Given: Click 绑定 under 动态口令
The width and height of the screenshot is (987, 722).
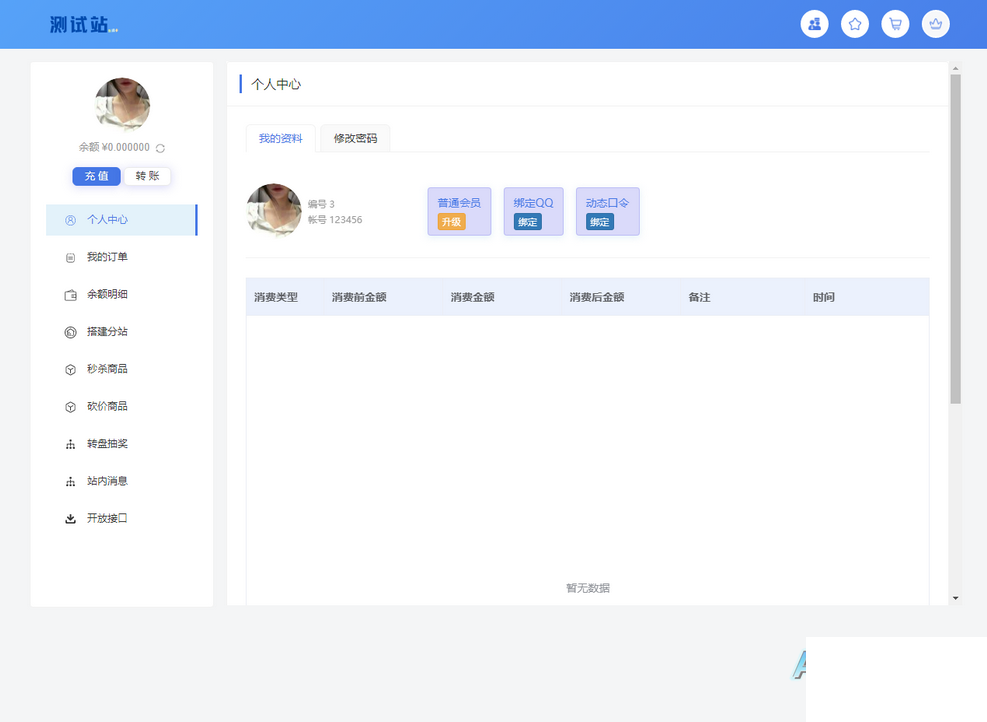Looking at the screenshot, I should pyautogui.click(x=599, y=222).
